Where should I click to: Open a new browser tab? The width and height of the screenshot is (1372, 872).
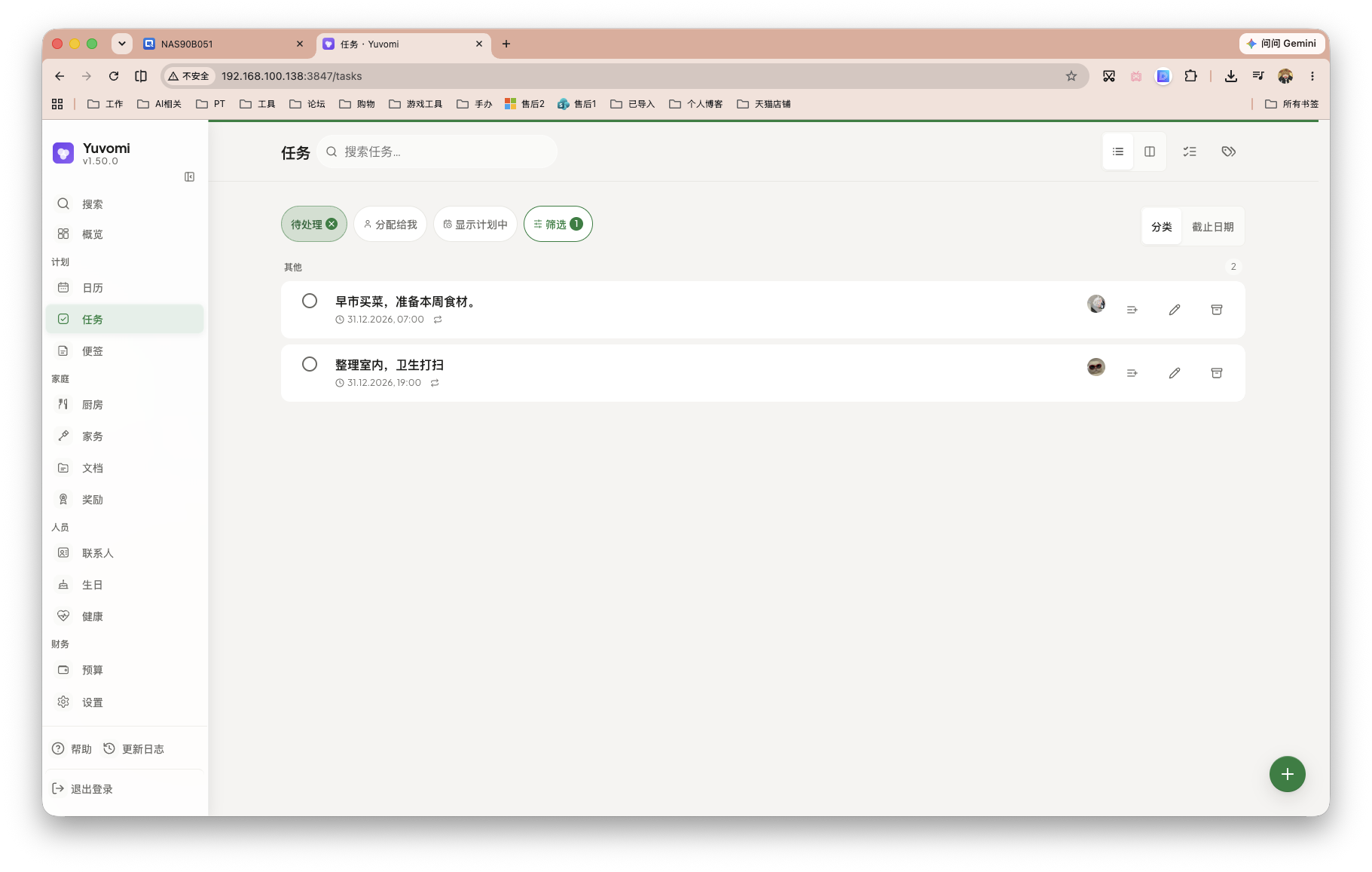click(x=506, y=44)
